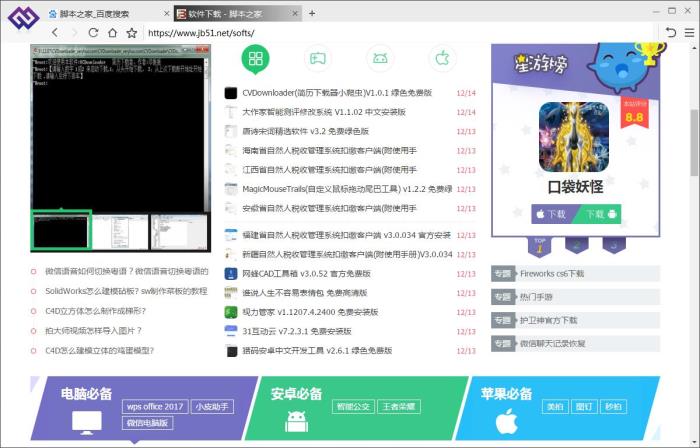The width and height of the screenshot is (700, 448).
Task: Click the undo arrow icon in top right
Action: coord(665,32)
